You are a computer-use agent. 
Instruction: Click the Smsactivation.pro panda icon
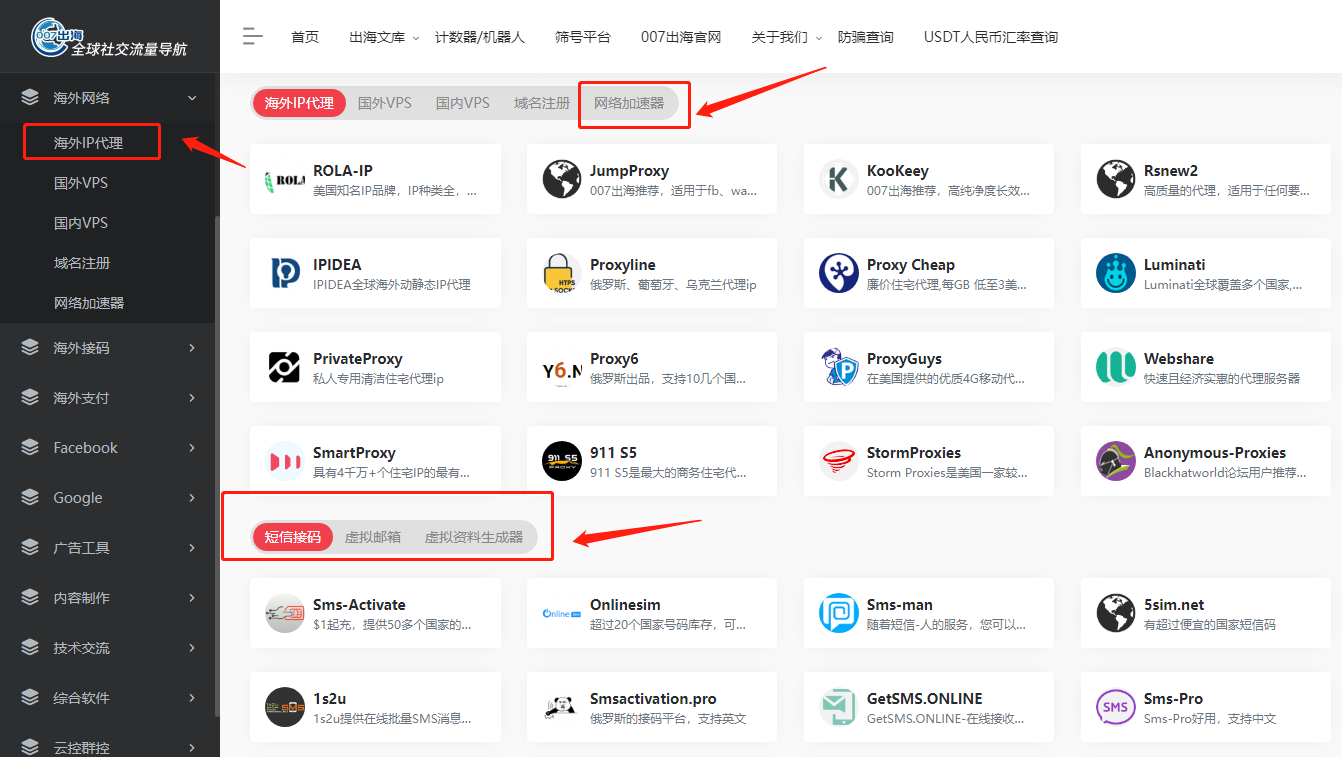tap(562, 708)
